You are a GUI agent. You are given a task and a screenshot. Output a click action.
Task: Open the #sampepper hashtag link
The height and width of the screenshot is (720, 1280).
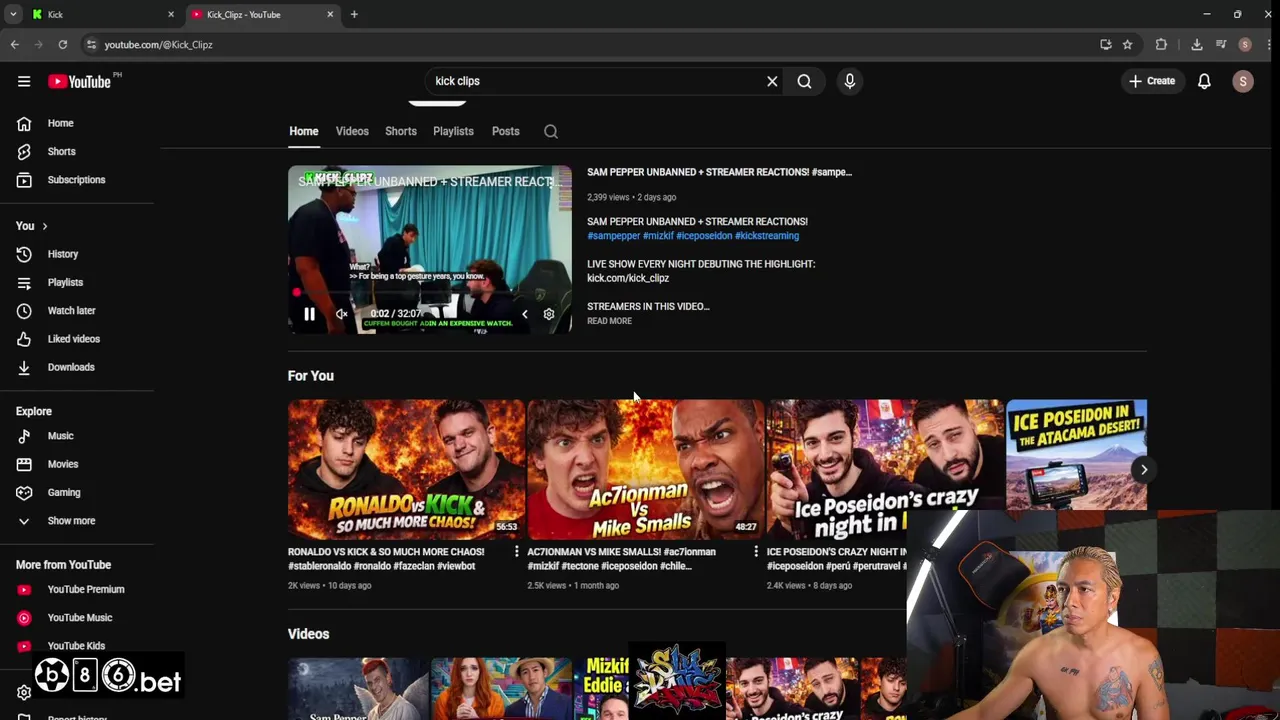613,236
